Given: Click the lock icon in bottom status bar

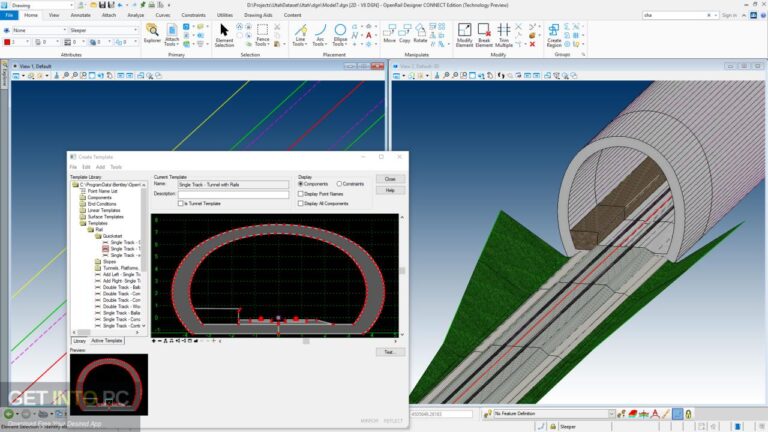Looking at the screenshot, I should [553, 427].
